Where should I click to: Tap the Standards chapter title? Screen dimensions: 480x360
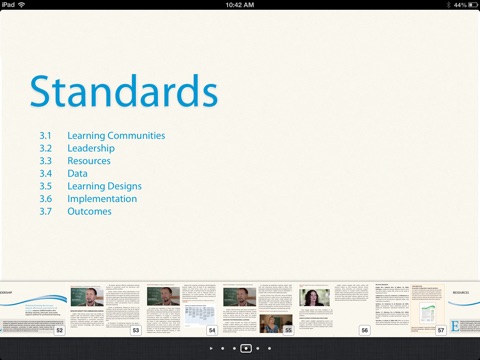click(x=124, y=91)
